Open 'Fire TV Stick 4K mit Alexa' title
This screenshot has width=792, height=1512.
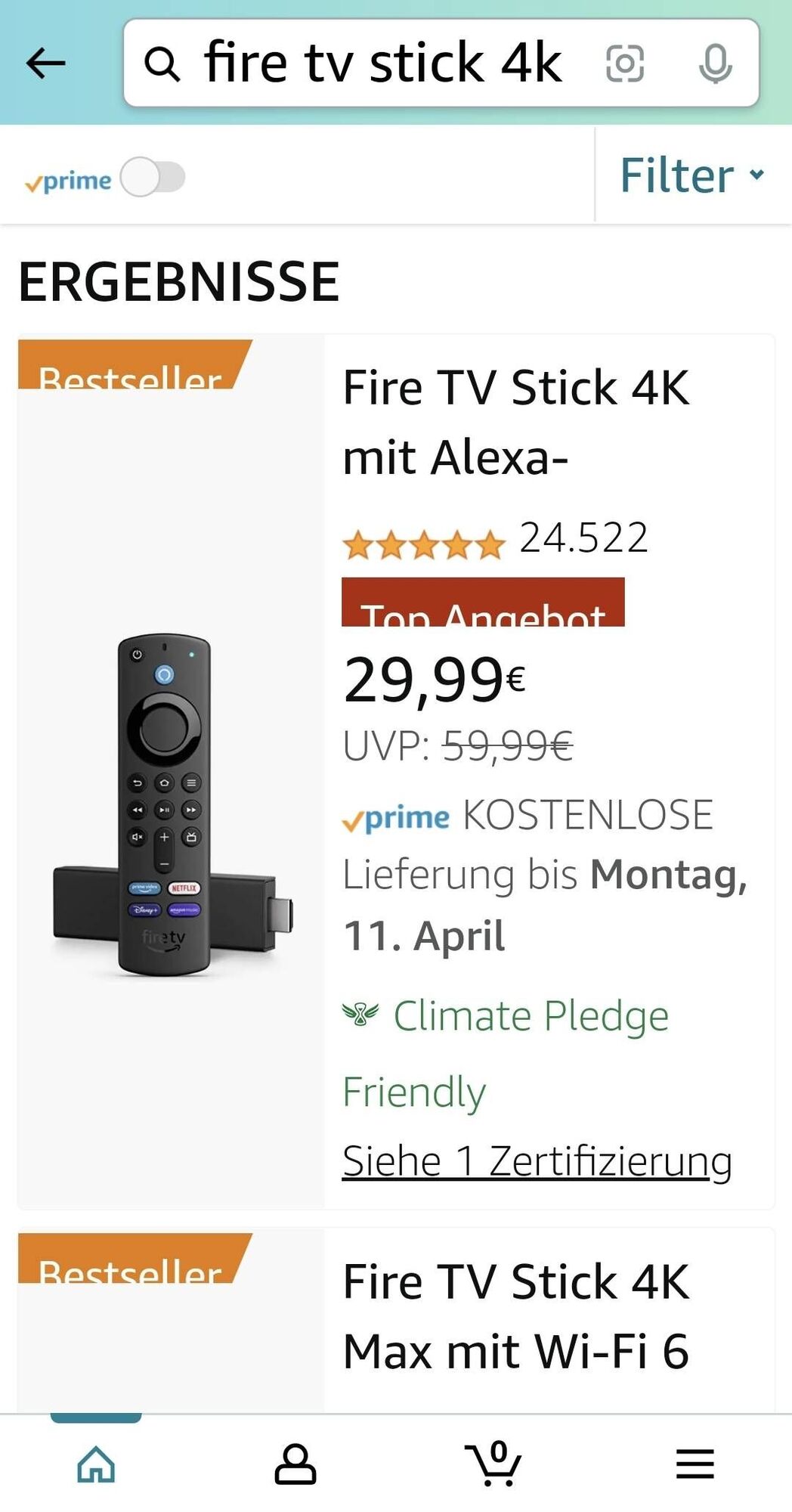[x=515, y=422]
